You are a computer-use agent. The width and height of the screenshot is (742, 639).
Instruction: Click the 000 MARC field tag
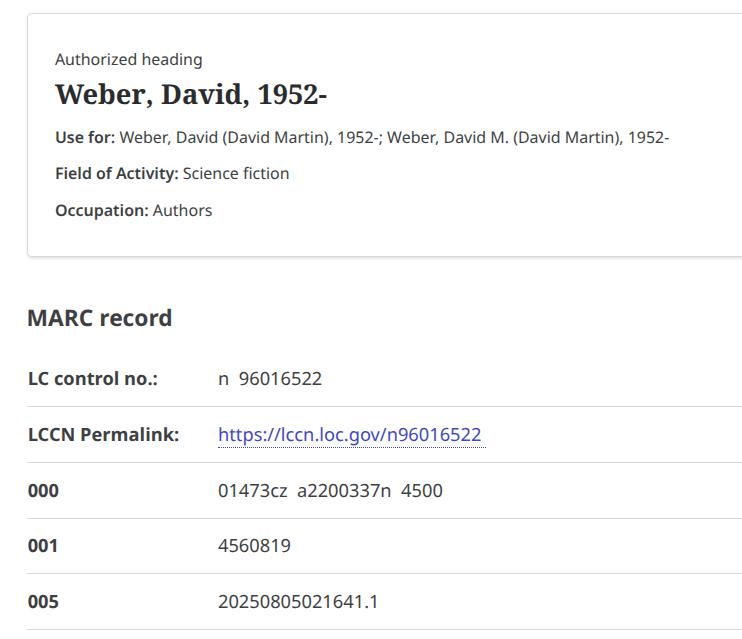[43, 491]
